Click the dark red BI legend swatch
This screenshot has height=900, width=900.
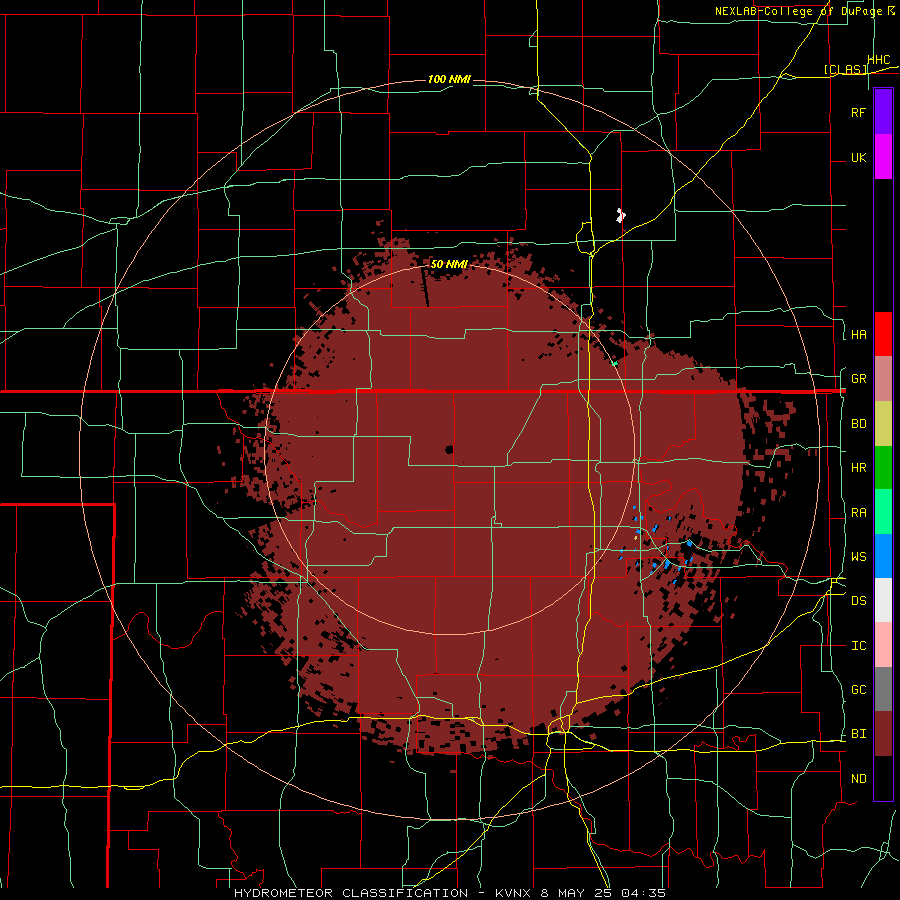point(883,734)
